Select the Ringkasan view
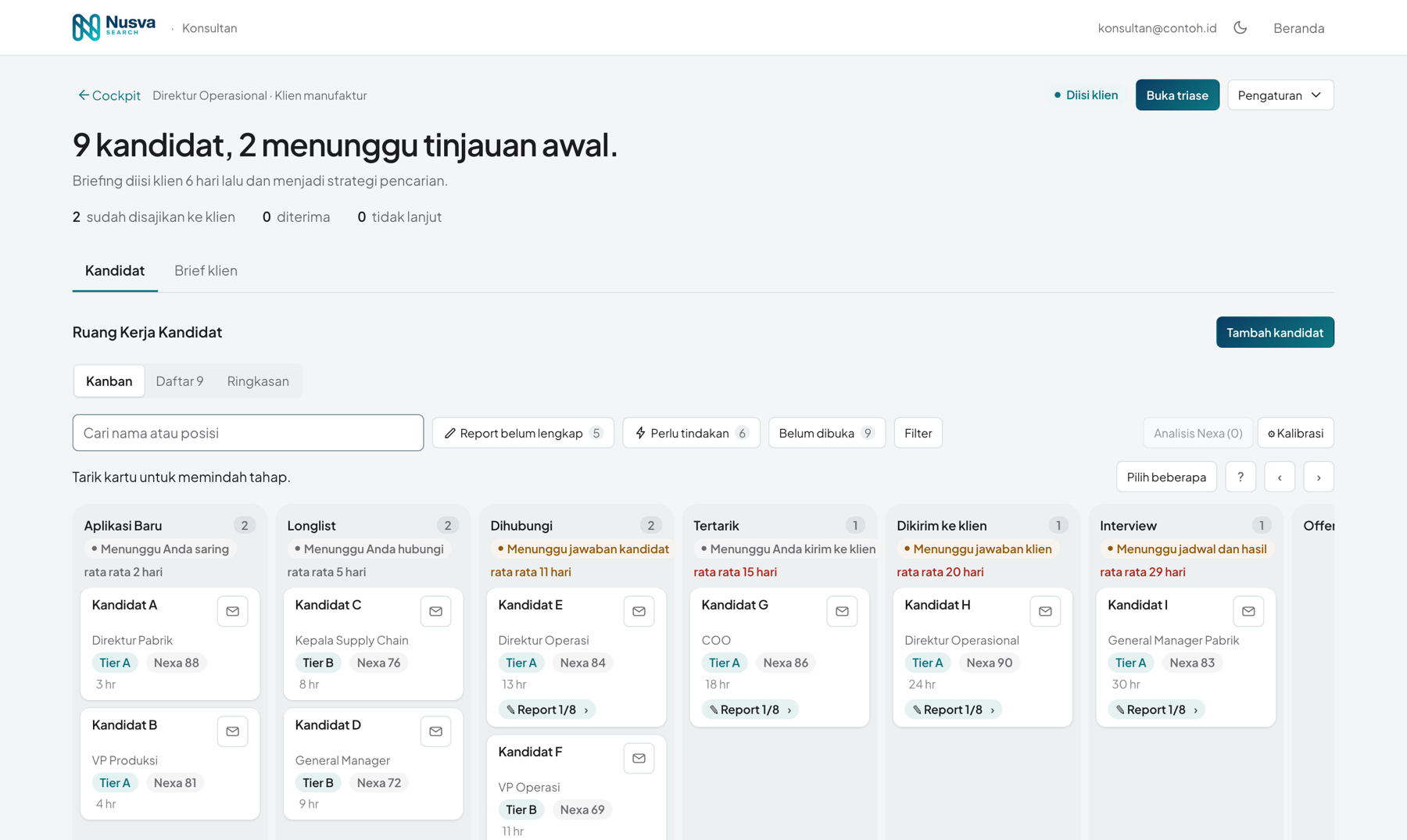Screen dimensions: 1407x840 click(x=258, y=381)
